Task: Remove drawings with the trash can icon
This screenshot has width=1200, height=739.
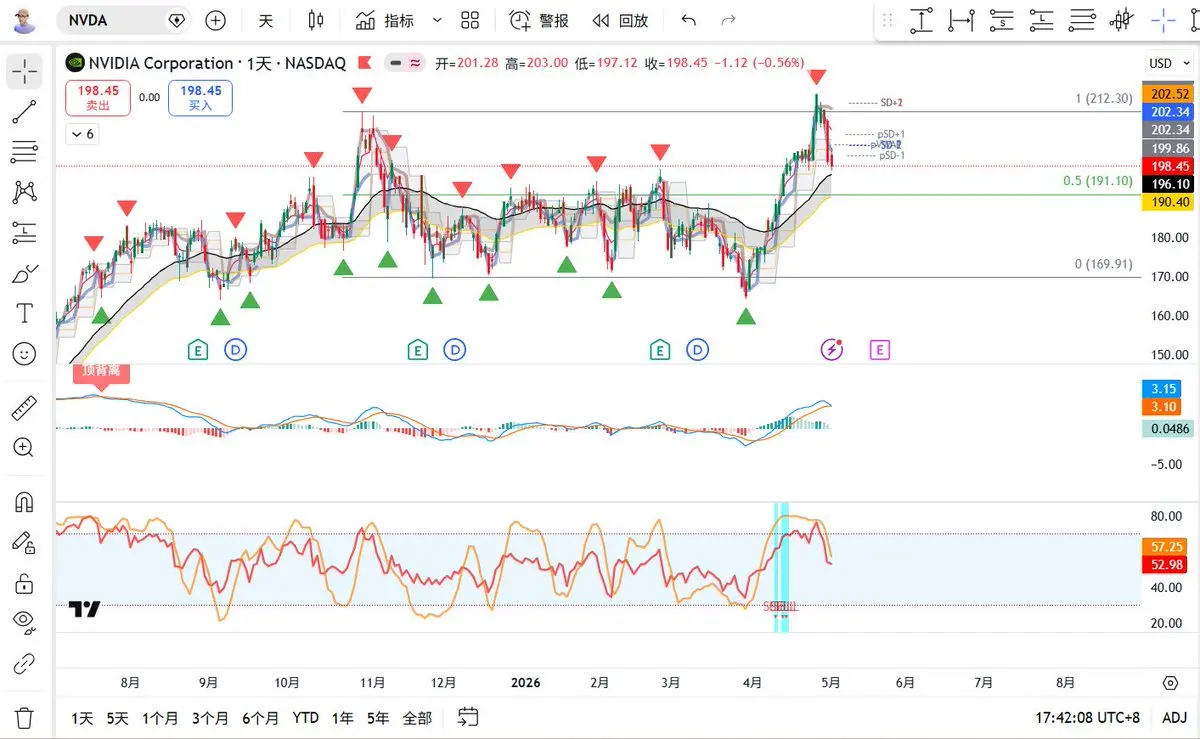Action: click(24, 717)
